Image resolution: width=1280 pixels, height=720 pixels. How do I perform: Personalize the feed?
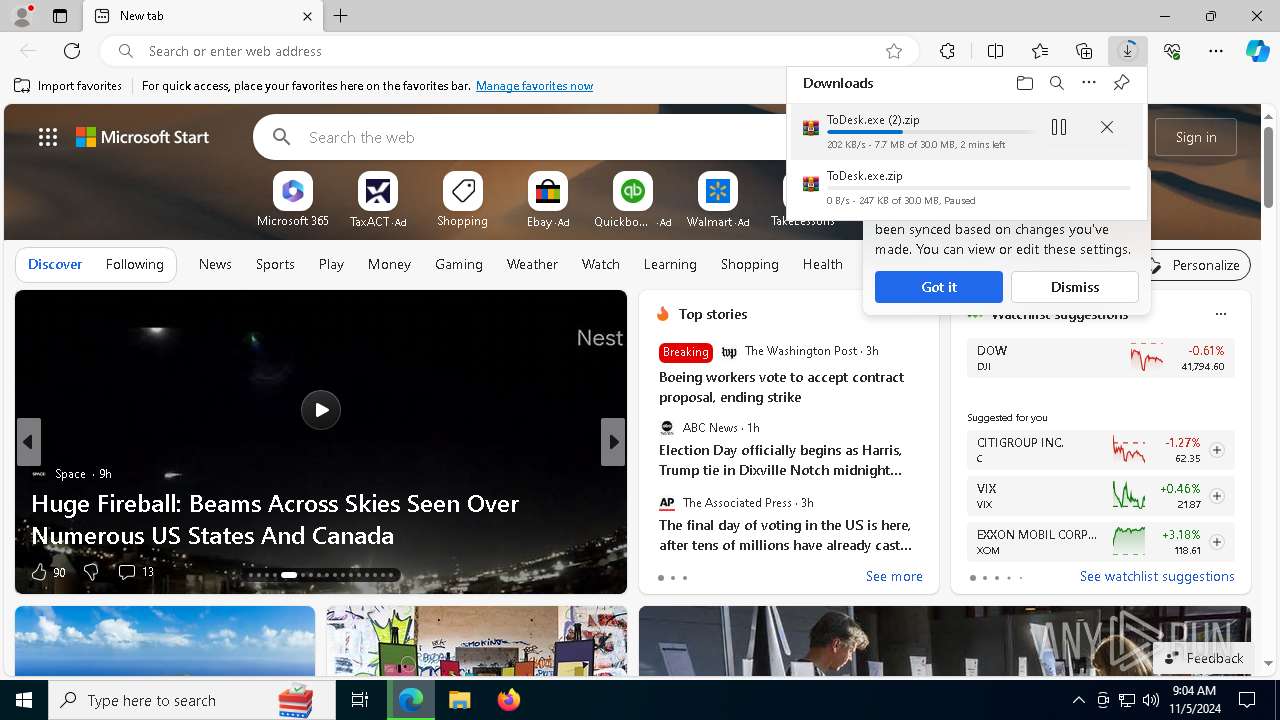tap(1196, 265)
